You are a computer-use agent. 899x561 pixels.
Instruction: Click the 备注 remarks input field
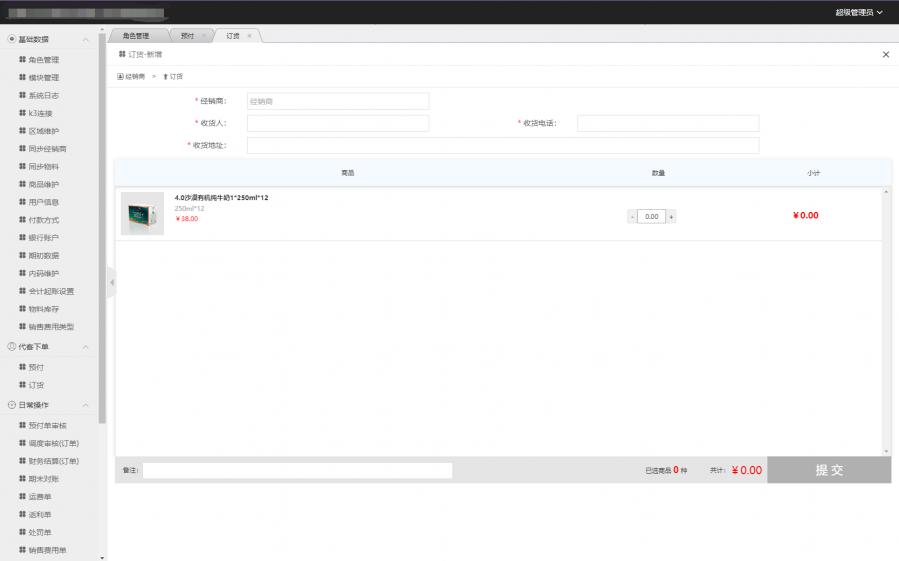coord(297,470)
